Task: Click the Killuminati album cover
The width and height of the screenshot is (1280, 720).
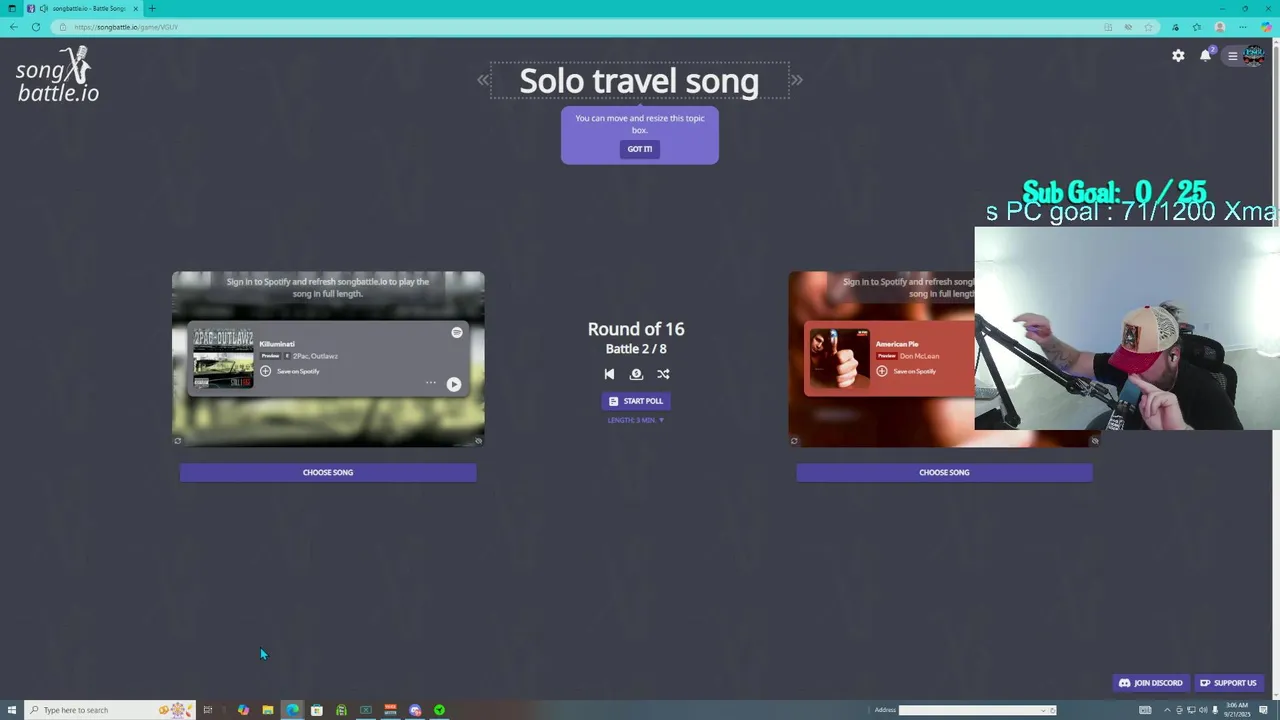Action: (x=223, y=358)
